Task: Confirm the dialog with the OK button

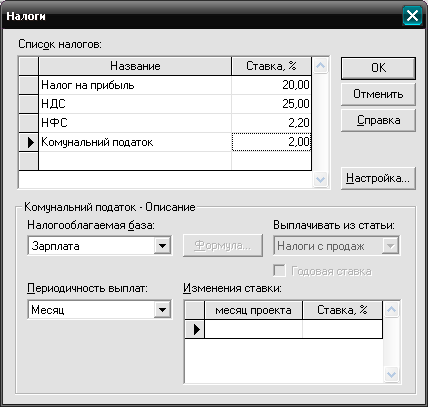Action: [378, 68]
